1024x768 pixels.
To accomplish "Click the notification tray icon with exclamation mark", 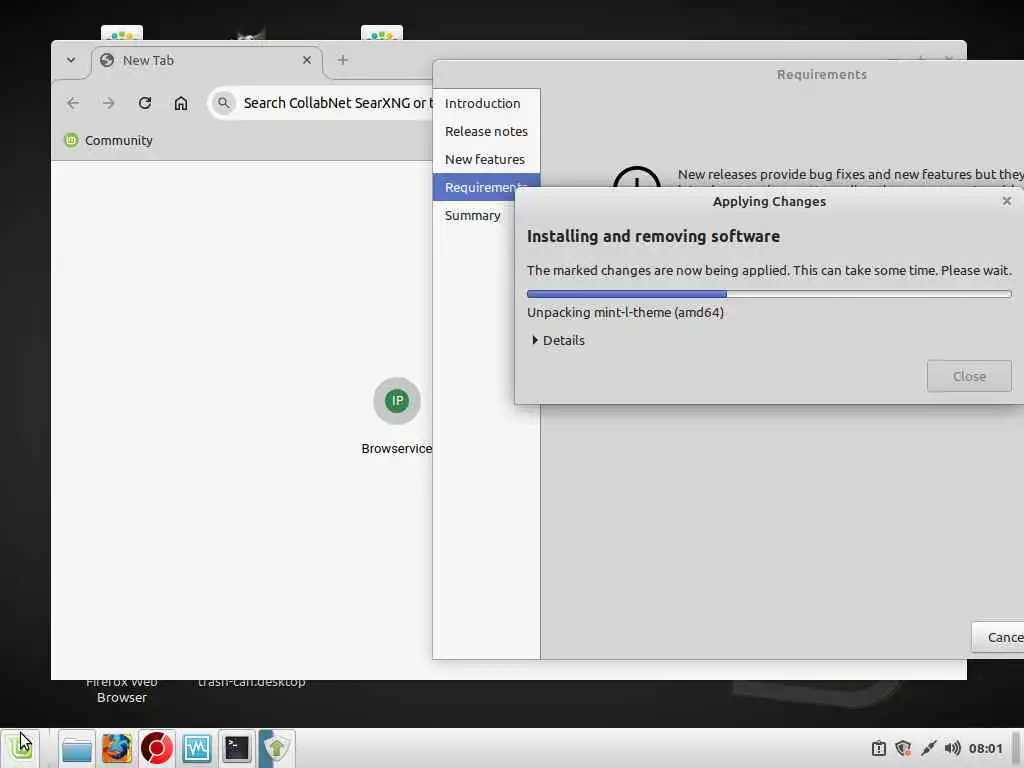I will (x=879, y=748).
